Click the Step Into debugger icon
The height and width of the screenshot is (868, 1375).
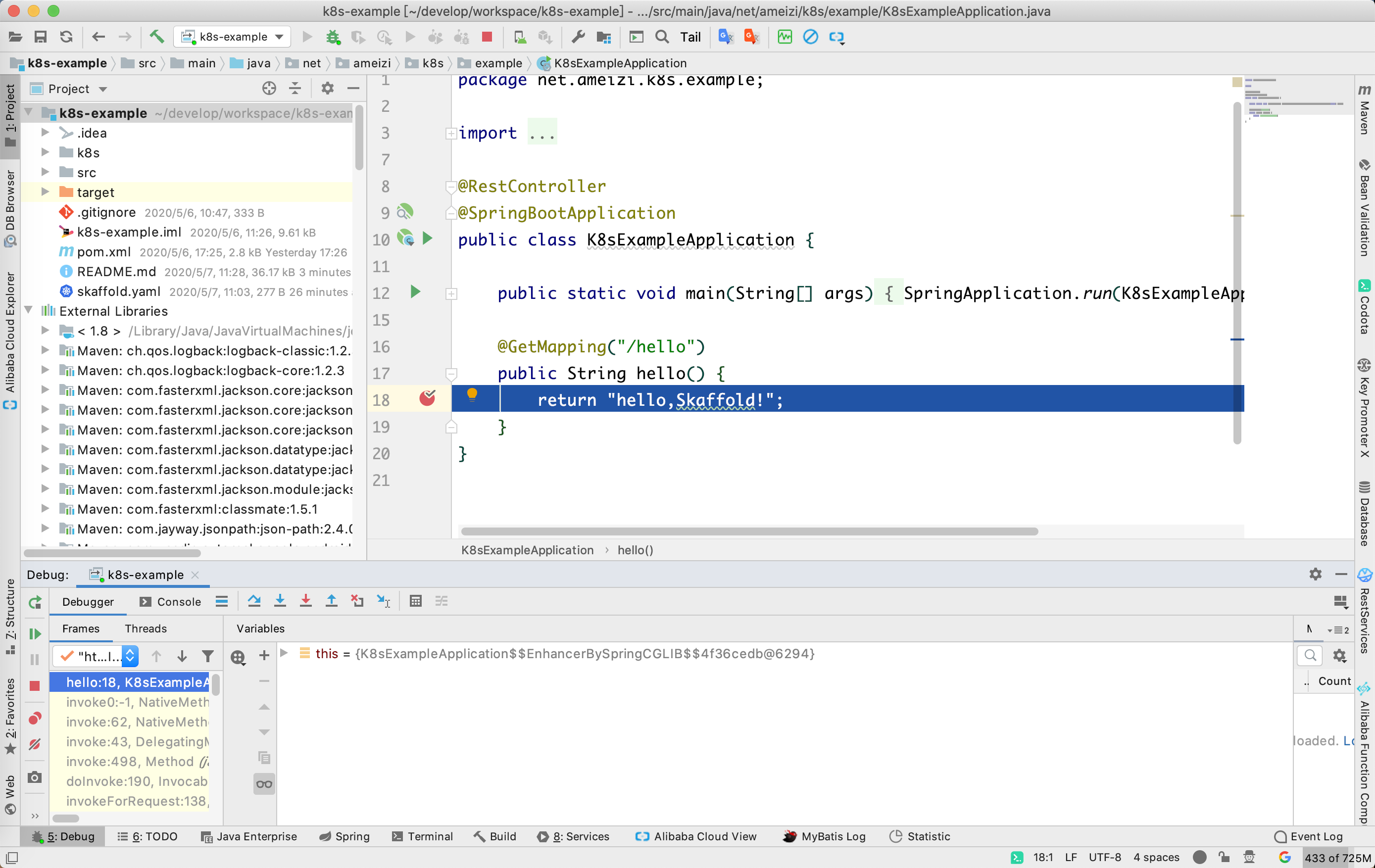[280, 601]
